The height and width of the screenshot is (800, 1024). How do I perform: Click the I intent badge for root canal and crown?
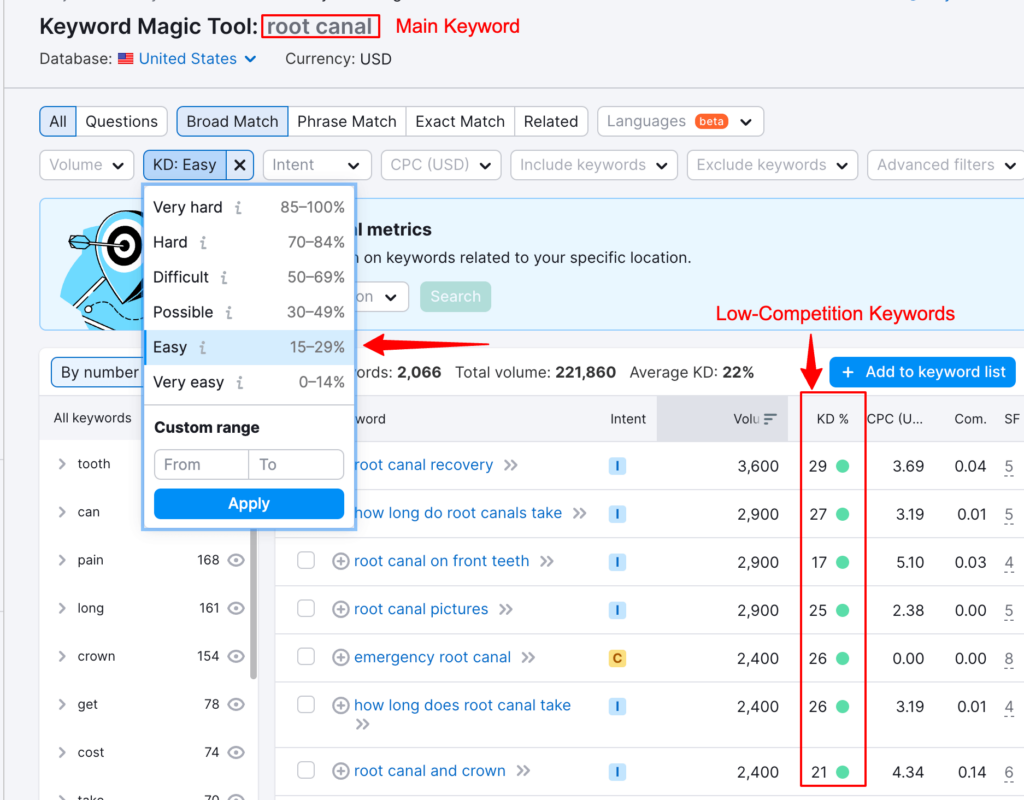617,772
